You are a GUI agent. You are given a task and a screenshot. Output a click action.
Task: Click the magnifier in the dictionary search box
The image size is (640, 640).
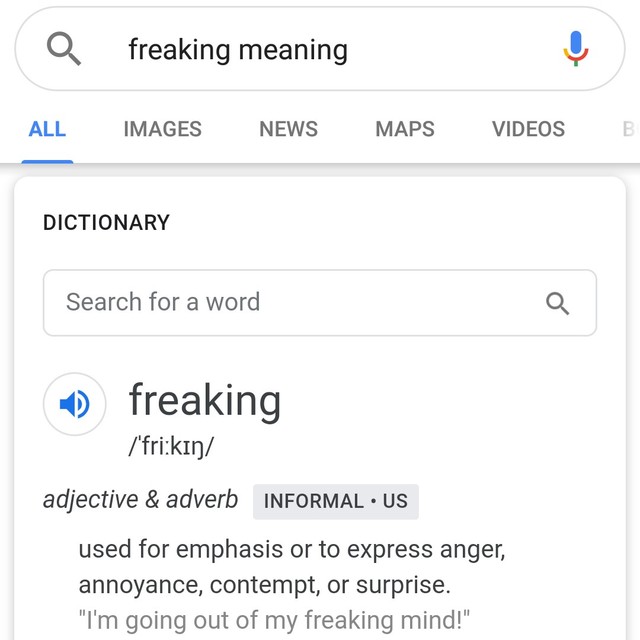558,303
